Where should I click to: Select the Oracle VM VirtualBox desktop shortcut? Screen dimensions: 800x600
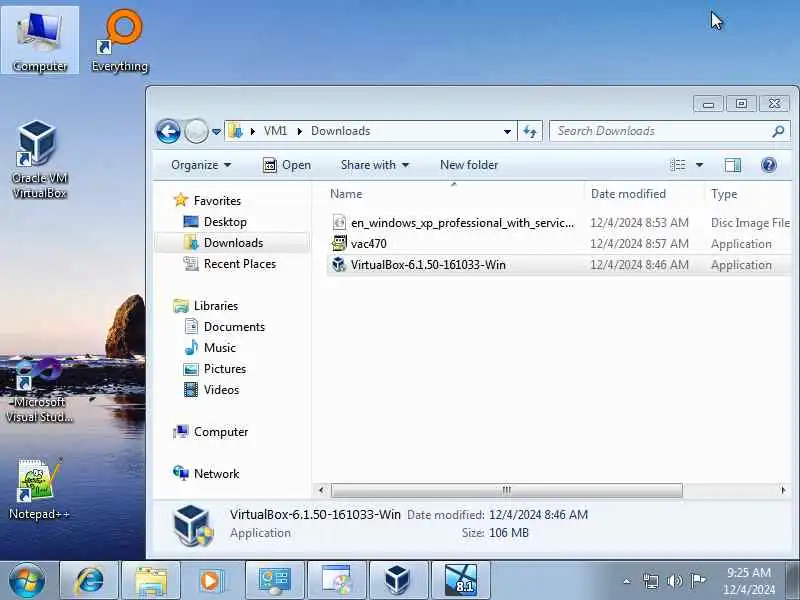(39, 160)
